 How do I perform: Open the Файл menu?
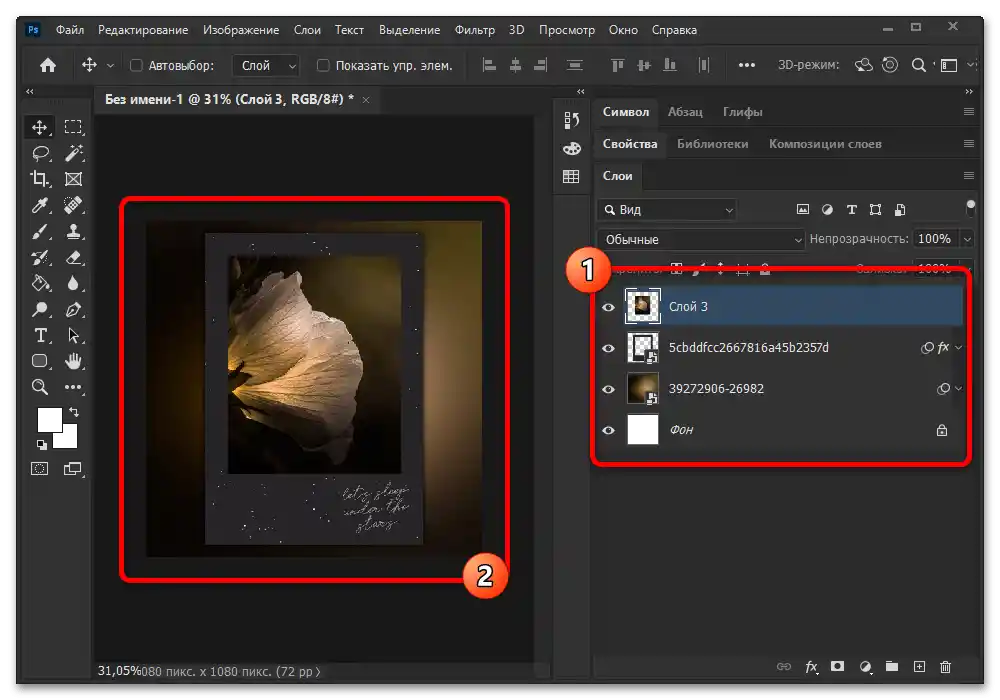tap(70, 30)
